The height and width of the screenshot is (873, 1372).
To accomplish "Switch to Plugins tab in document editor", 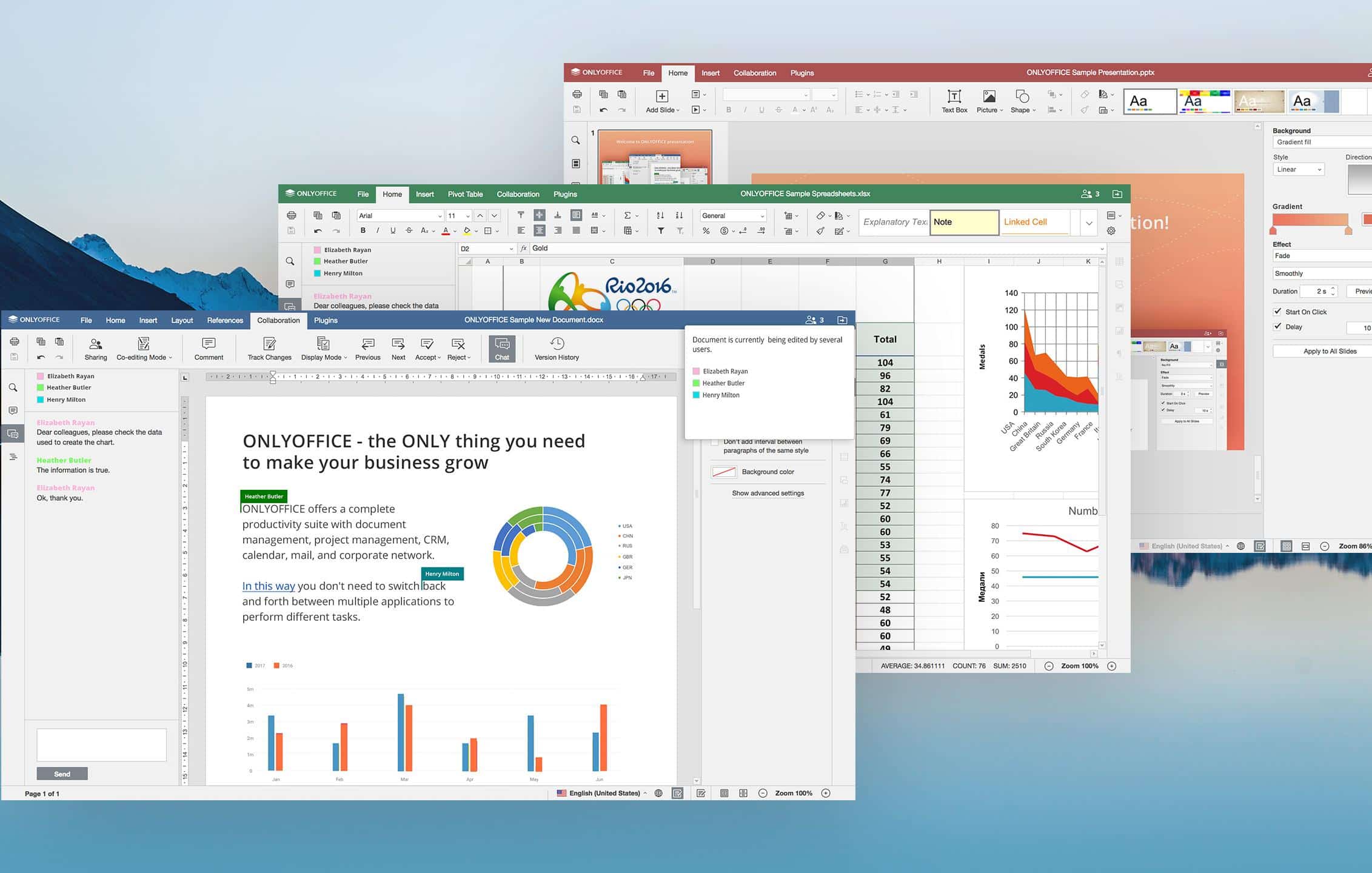I will 326,320.
